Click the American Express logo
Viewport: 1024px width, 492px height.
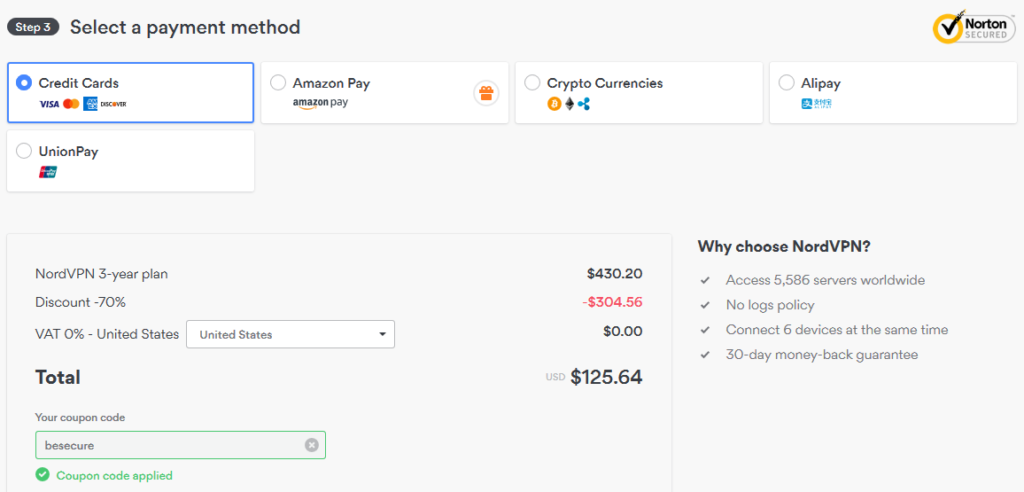[90, 104]
